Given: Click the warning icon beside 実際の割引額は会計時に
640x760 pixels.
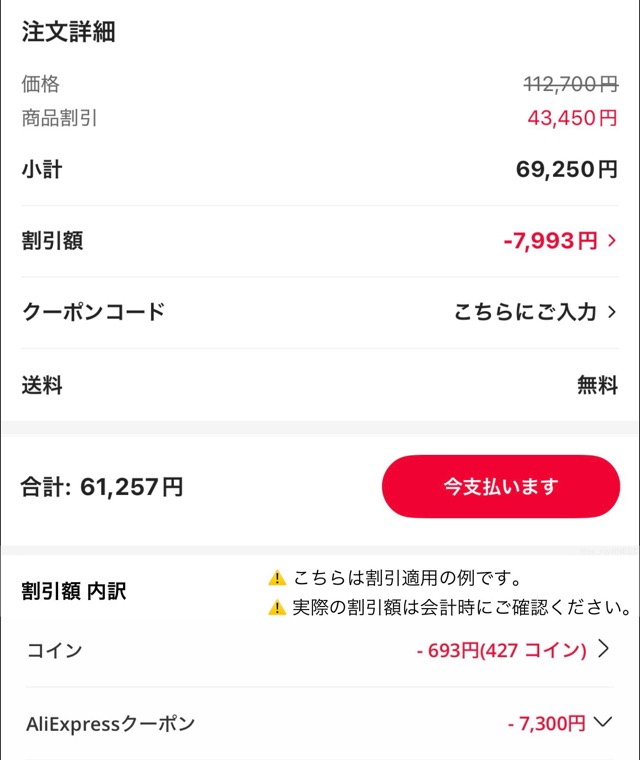Looking at the screenshot, I should click(277, 607).
